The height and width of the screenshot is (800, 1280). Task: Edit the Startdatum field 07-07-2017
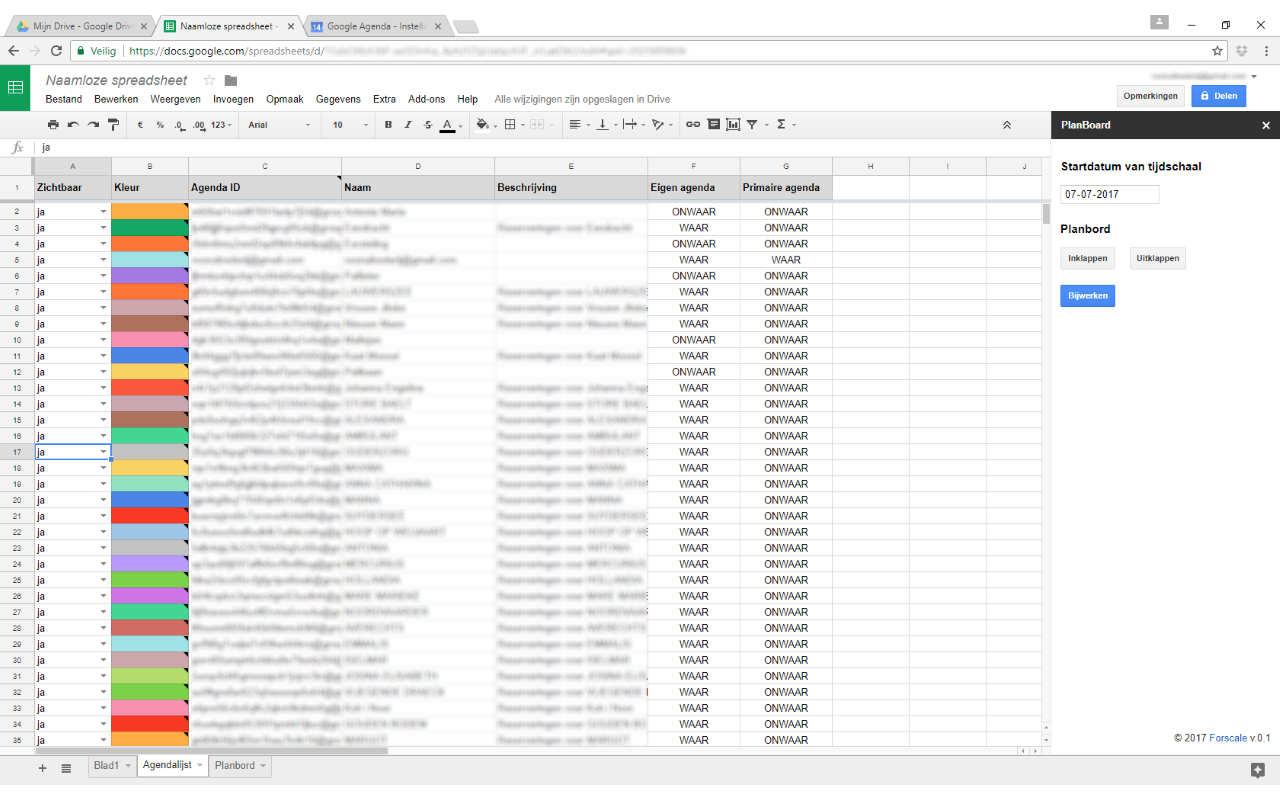pos(1110,195)
